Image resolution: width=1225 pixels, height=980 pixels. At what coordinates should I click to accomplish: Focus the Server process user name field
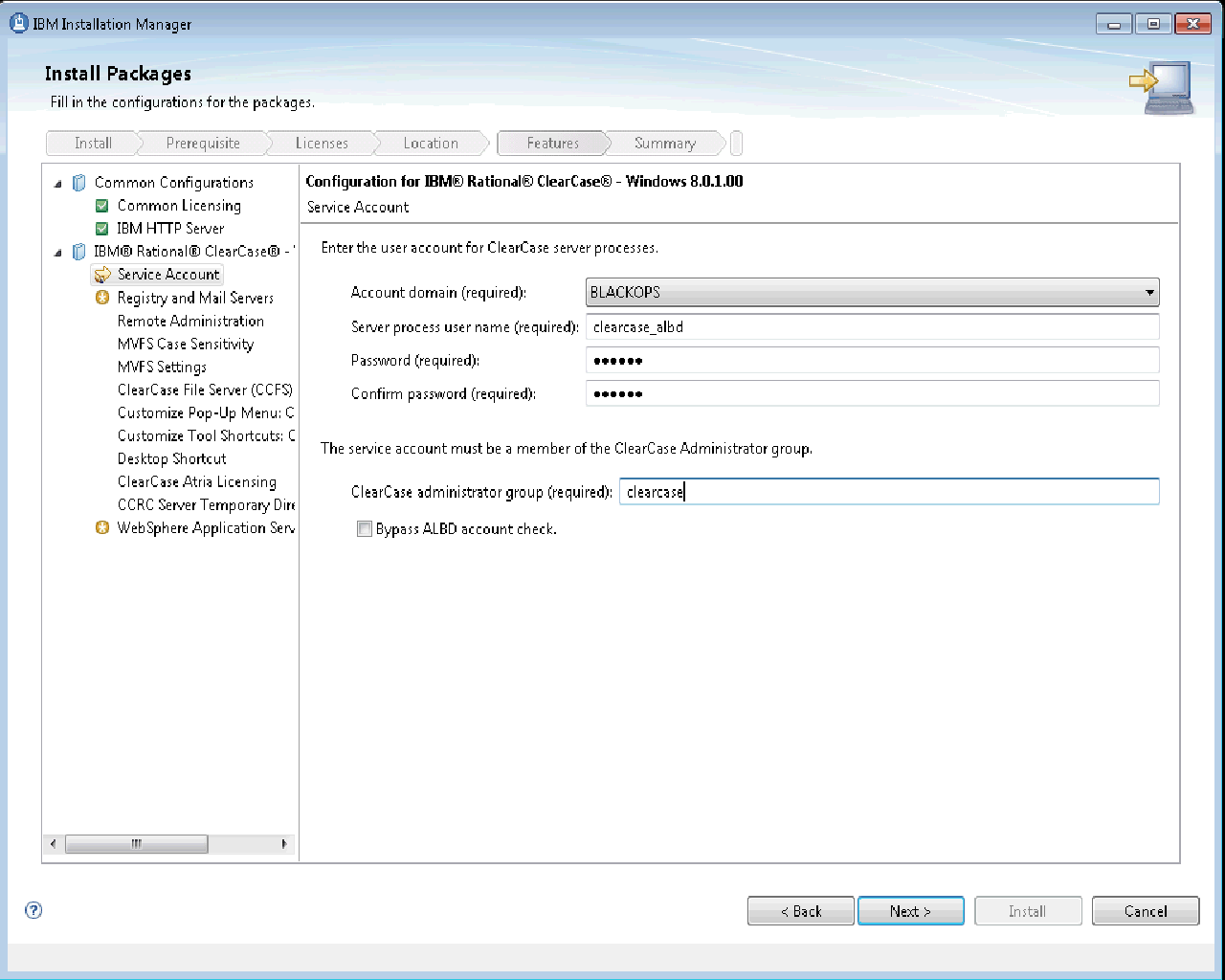pos(872,327)
